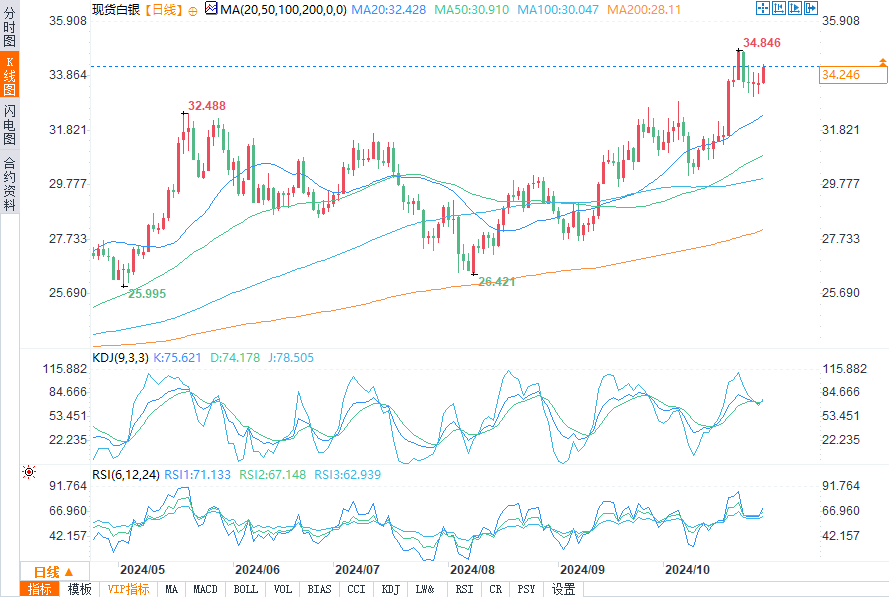Click the red sun icon beside RSI

tap(29, 471)
